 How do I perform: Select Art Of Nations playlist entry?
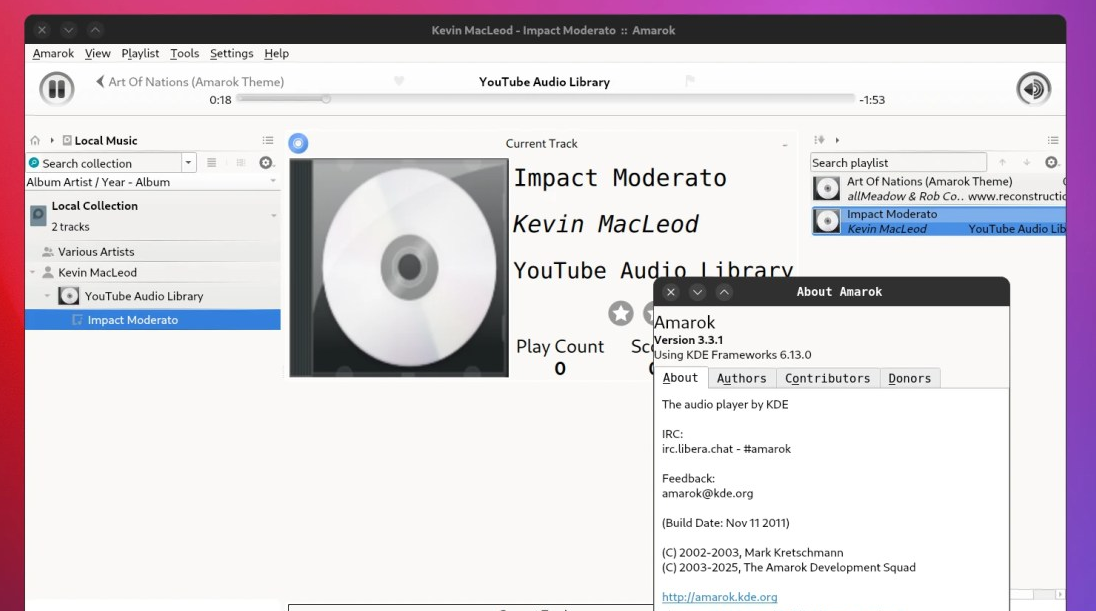click(x=938, y=189)
